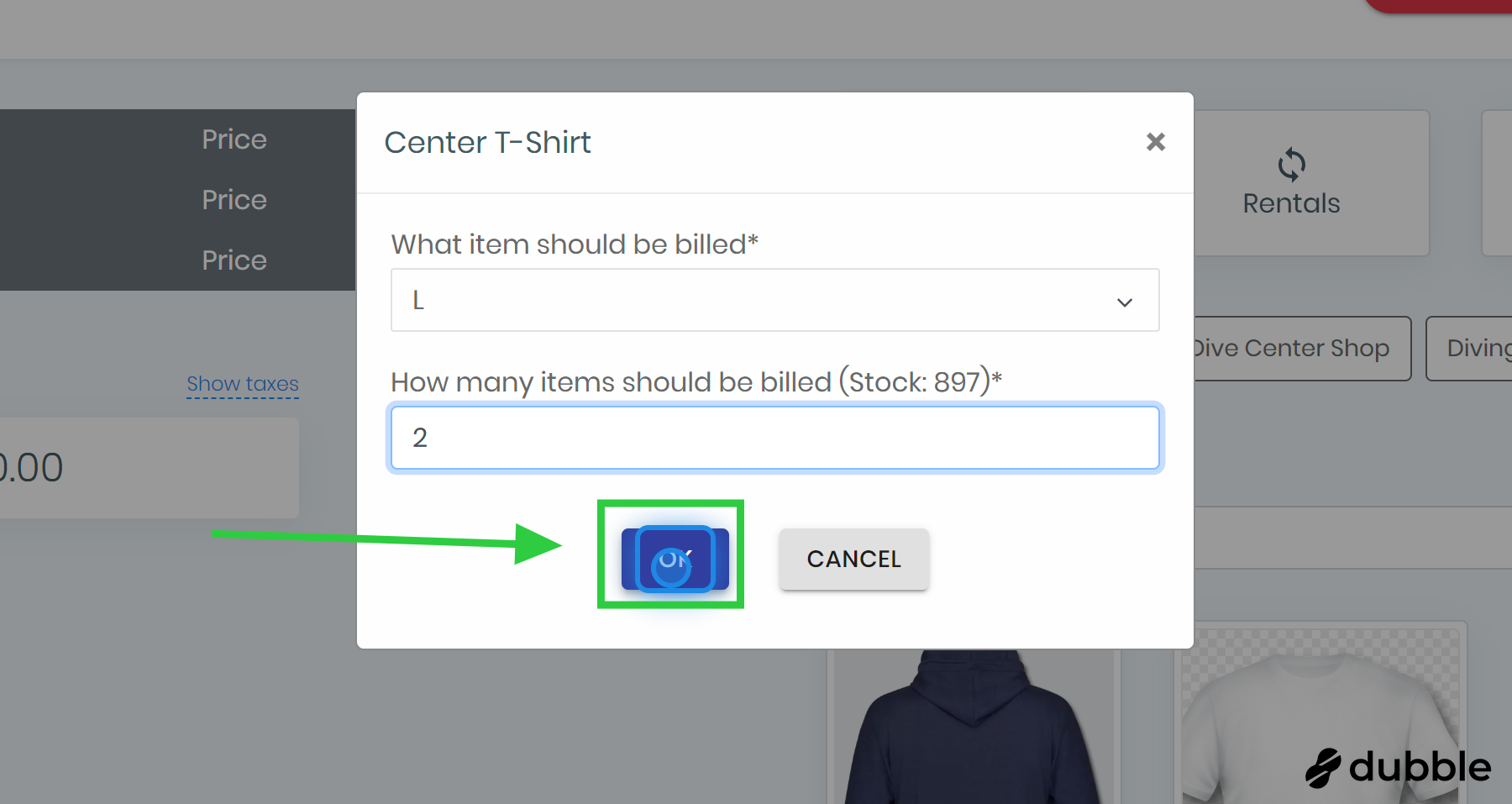
Task: Click the middle Price header
Action: tap(234, 200)
